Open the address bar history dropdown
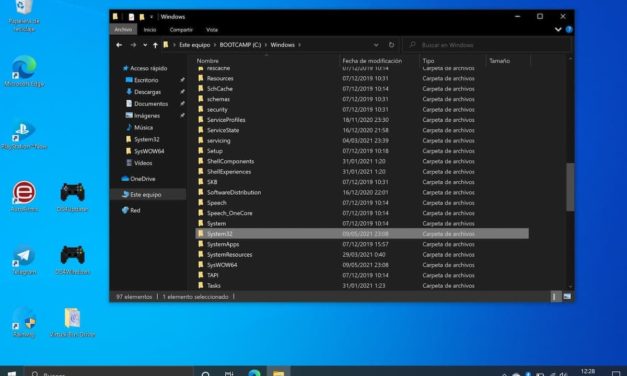Viewport: 627px width, 376px height. (x=376, y=45)
